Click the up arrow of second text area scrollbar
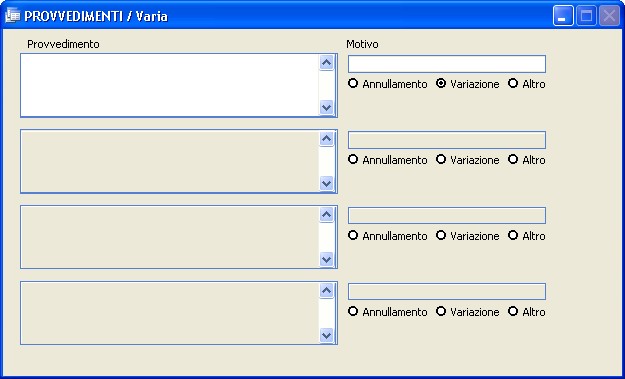625x379 pixels. click(326, 139)
